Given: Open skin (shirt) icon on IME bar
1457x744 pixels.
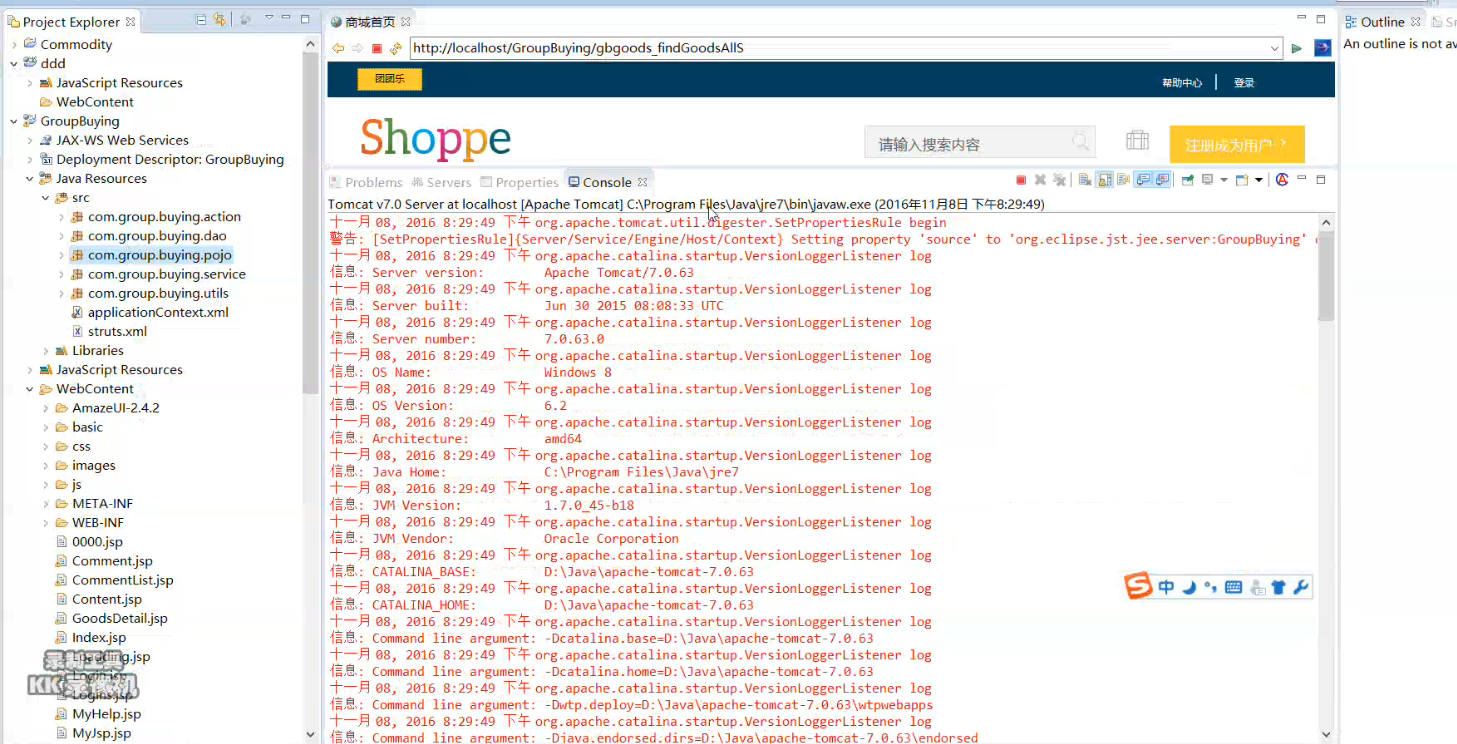Looking at the screenshot, I should 1279,587.
